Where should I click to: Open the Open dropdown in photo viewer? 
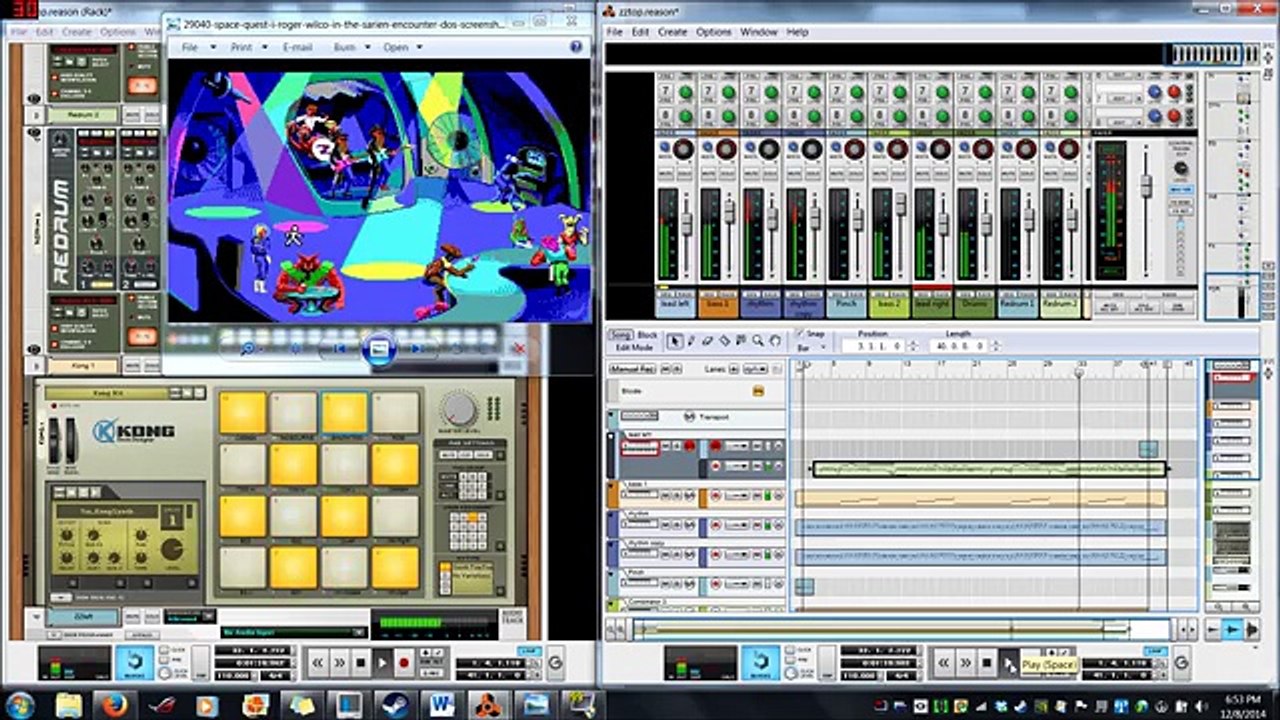coord(402,47)
